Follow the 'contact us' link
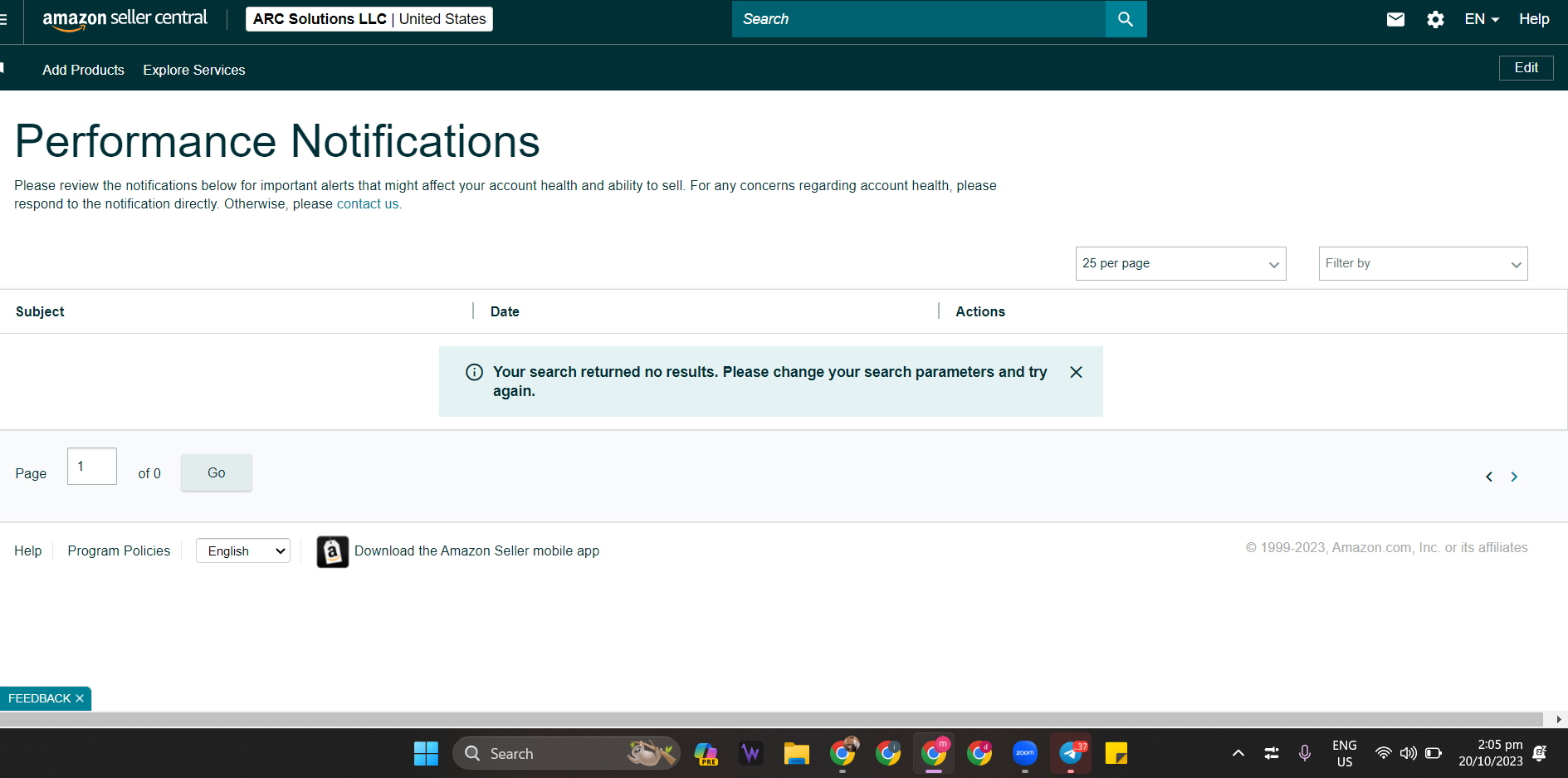Screen dimensions: 1568x778 click(x=368, y=204)
